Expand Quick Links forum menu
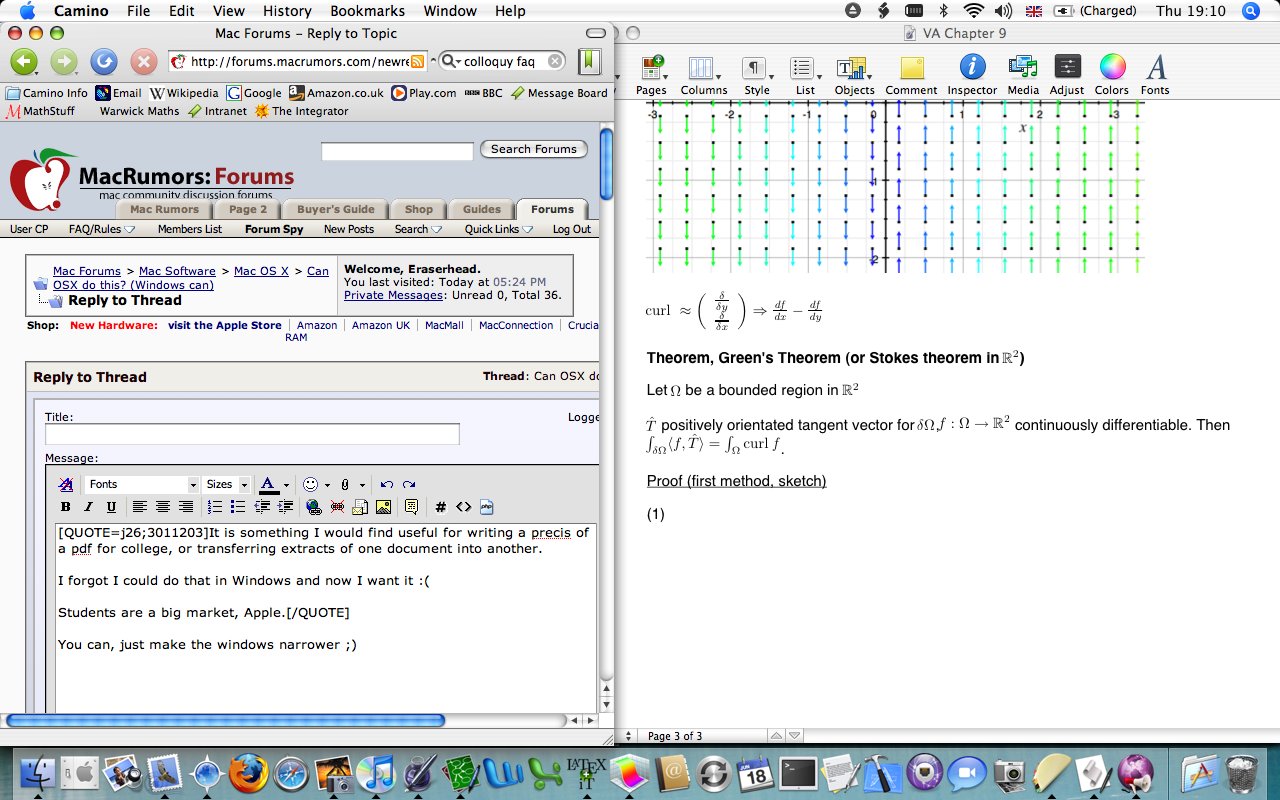Screen dimensions: 1280x800 coord(498,229)
